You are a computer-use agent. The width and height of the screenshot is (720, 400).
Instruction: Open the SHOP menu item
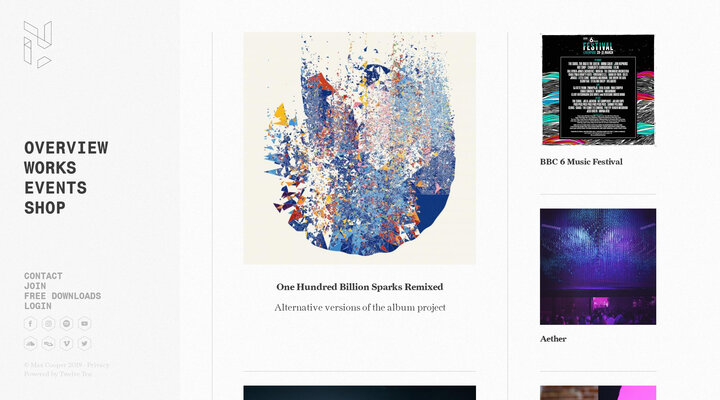coord(45,208)
